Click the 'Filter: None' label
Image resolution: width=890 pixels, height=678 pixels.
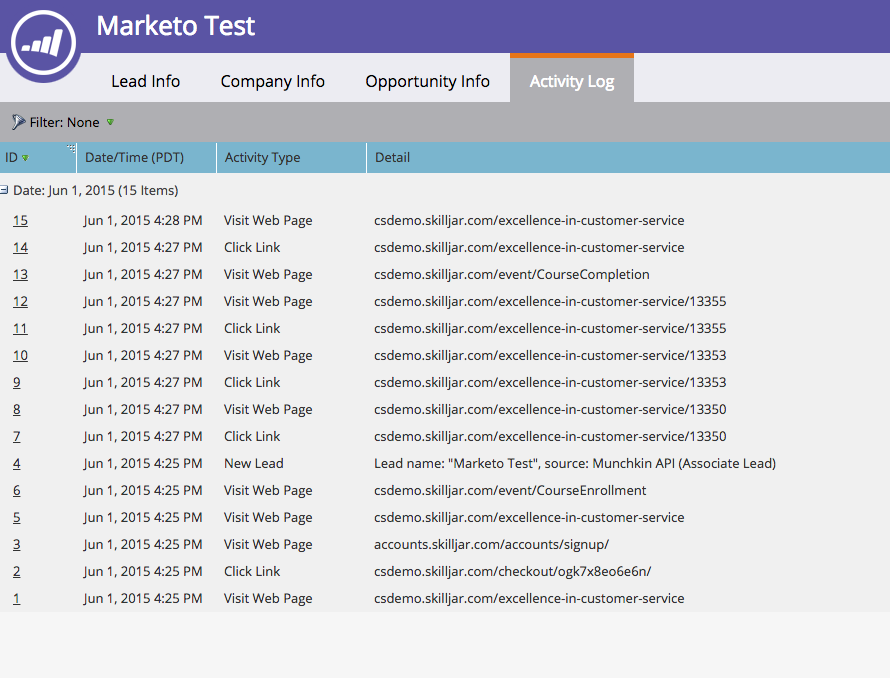[x=64, y=122]
